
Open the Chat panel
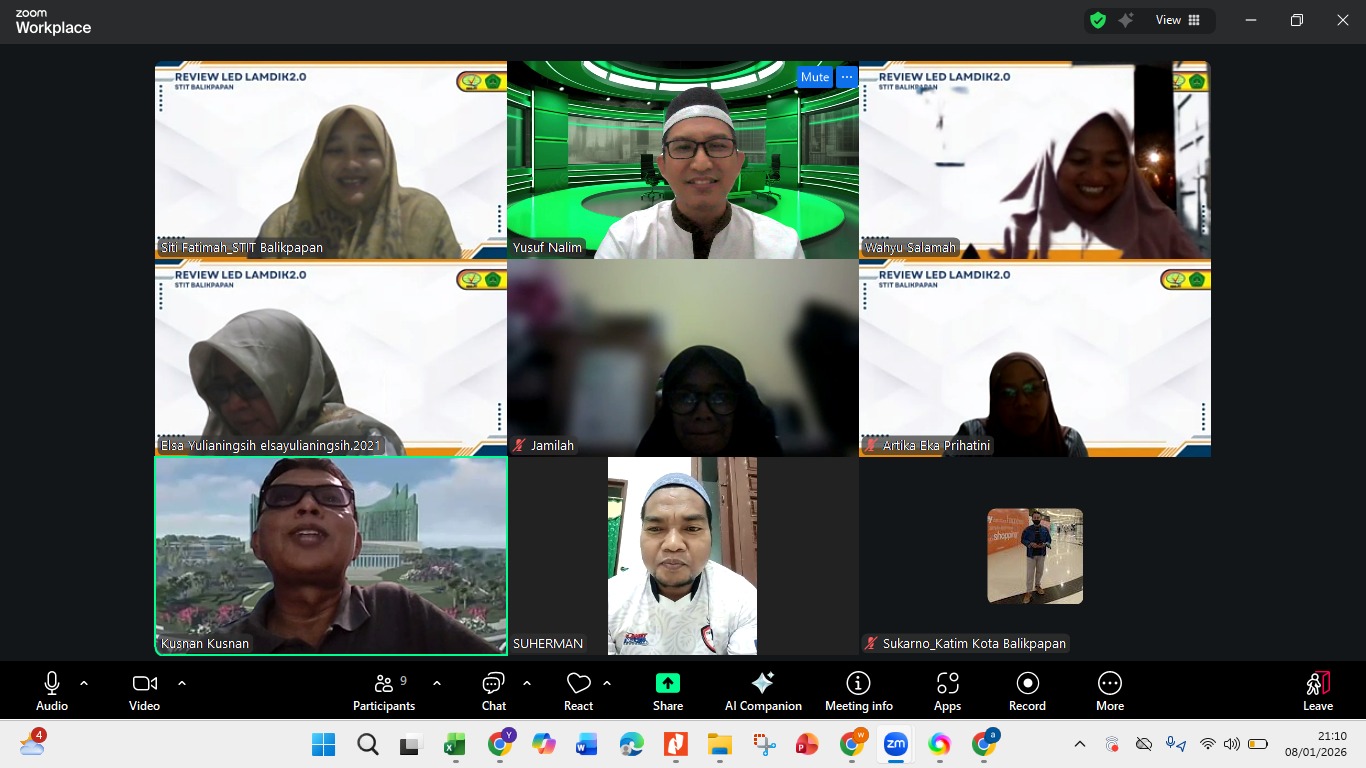click(493, 691)
